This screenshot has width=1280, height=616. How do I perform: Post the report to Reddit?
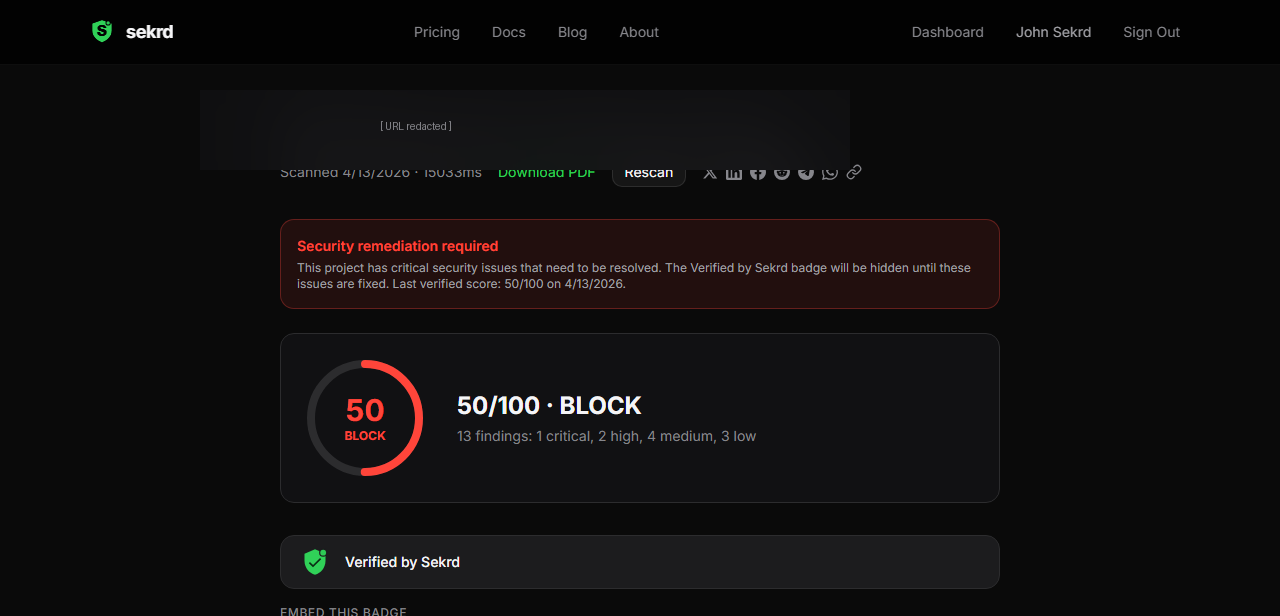click(x=781, y=172)
